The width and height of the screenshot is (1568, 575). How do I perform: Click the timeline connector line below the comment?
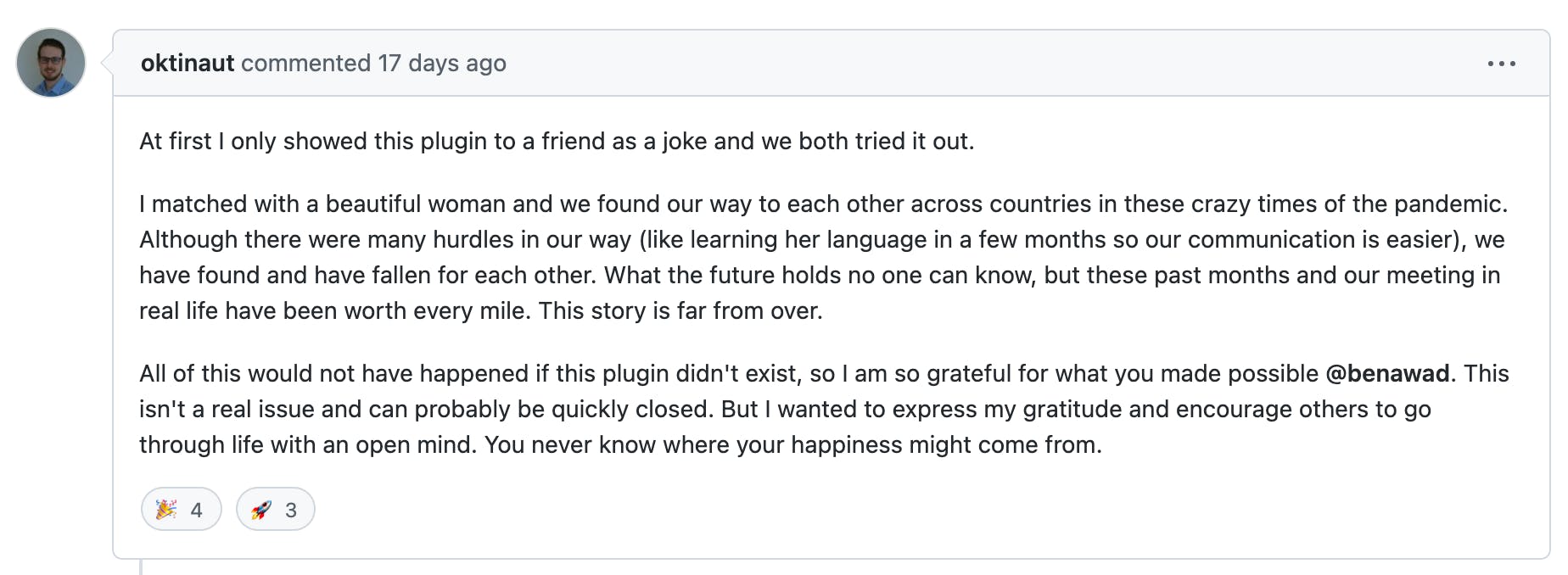(x=141, y=567)
